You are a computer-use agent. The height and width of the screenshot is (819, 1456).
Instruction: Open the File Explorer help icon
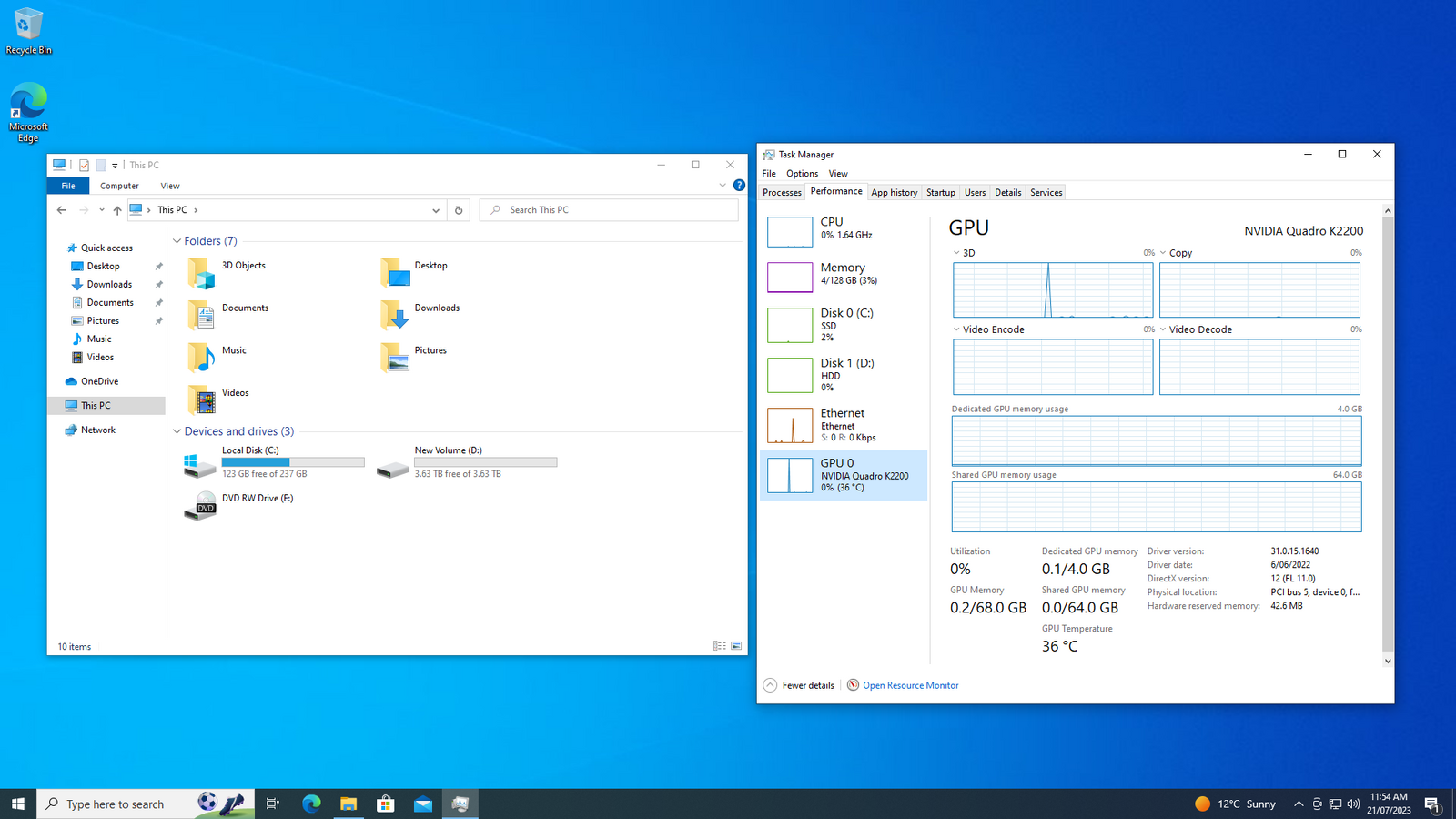(x=739, y=186)
